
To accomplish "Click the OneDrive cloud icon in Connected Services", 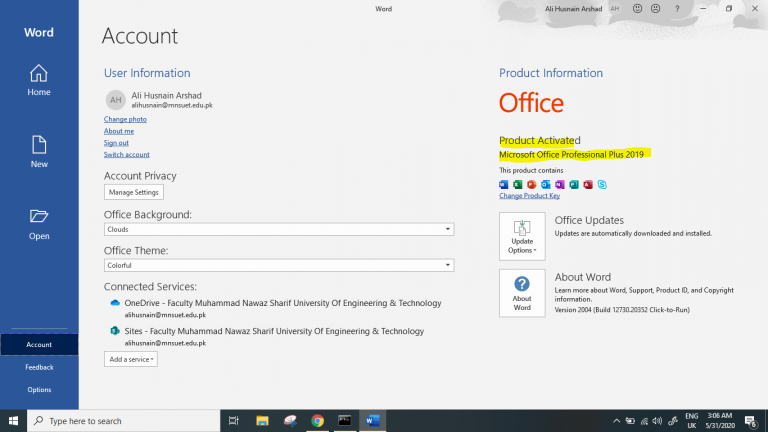I will tap(115, 303).
